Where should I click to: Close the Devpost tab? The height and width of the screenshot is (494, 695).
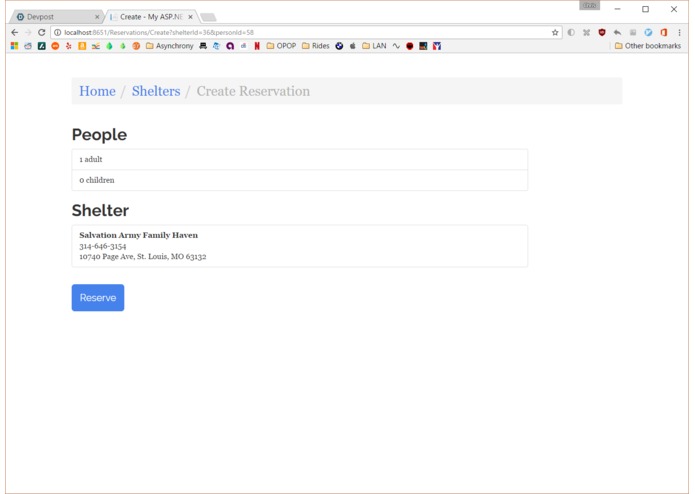pyautogui.click(x=97, y=17)
